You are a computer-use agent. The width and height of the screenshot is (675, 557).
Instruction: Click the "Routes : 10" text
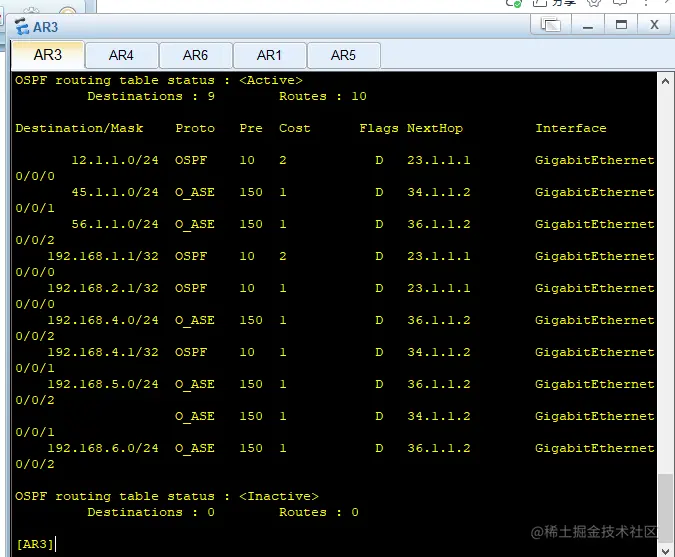point(323,96)
